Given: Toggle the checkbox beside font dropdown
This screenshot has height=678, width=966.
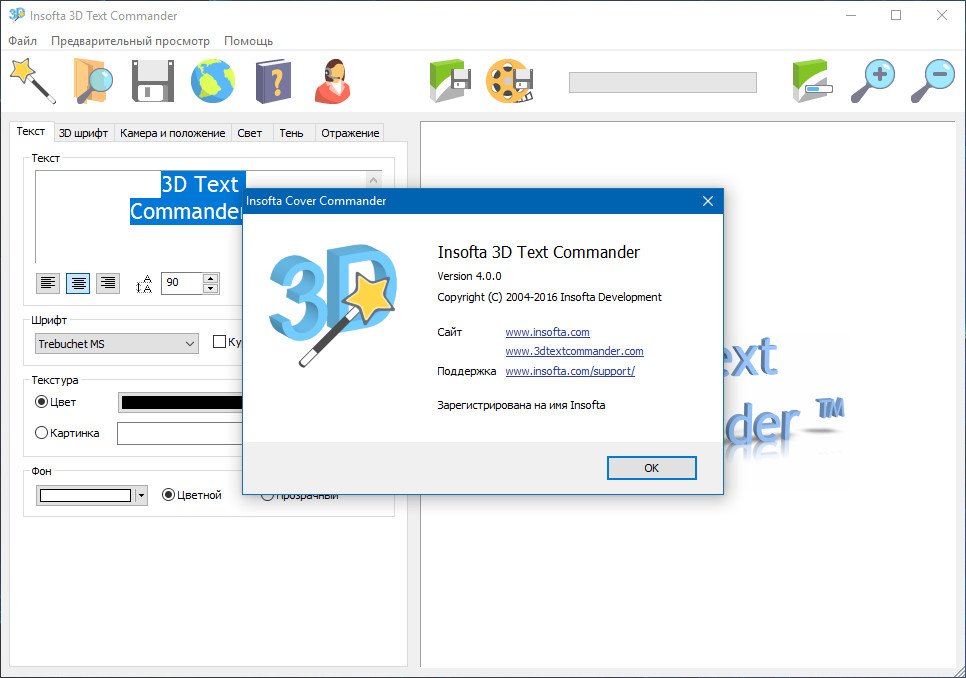Looking at the screenshot, I should click(219, 342).
